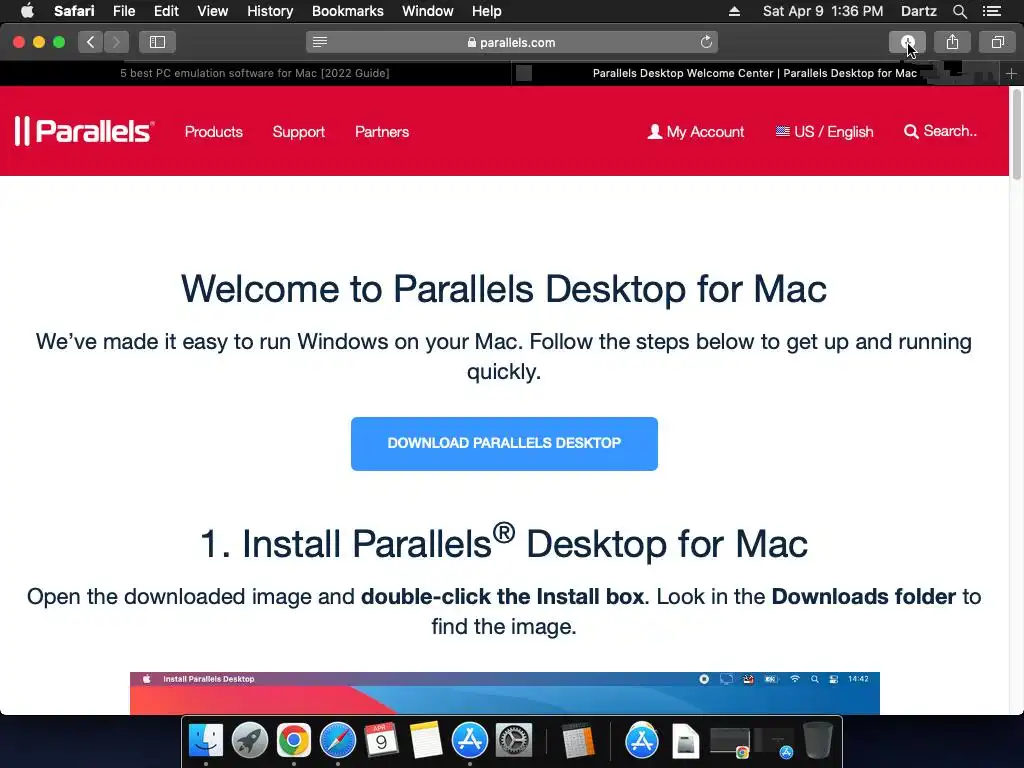
Task: Show the tab overview in Safari
Action: 997,42
